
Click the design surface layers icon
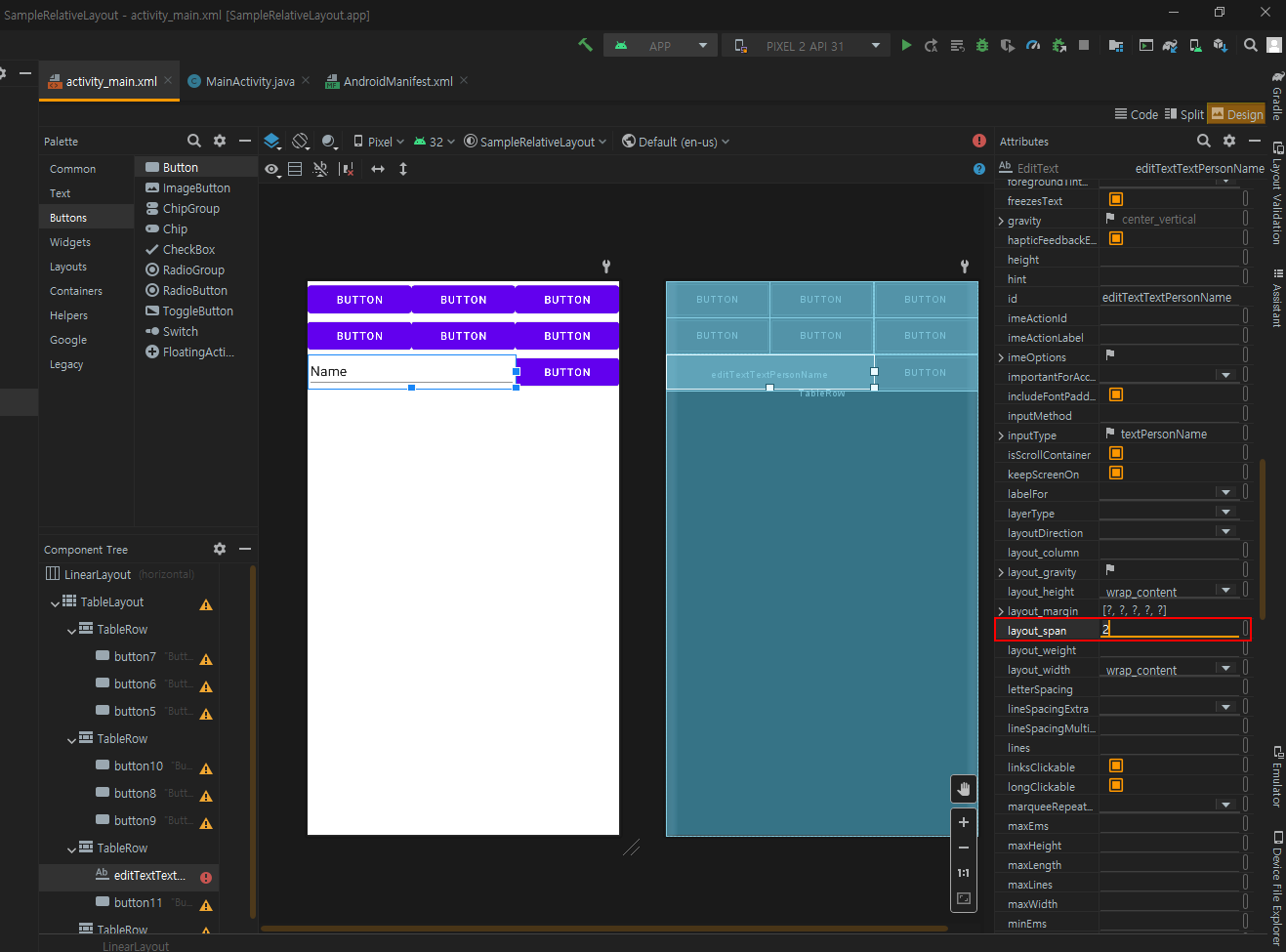pos(272,142)
